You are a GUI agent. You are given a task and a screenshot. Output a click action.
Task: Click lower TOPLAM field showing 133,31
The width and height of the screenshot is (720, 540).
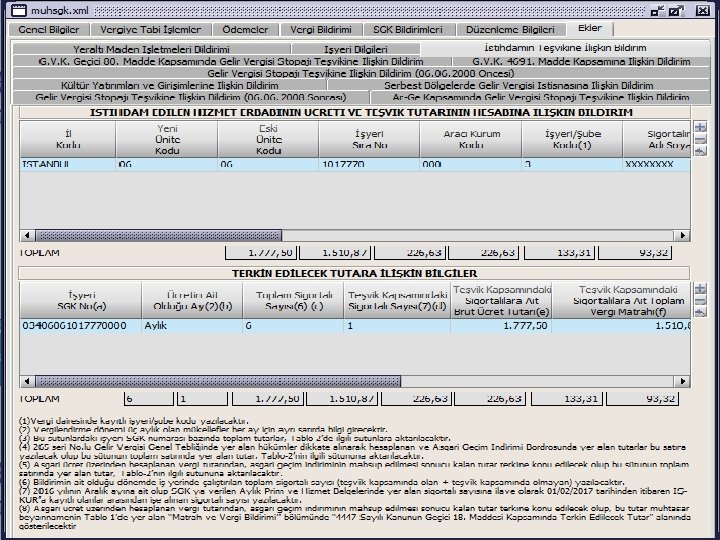click(x=567, y=399)
